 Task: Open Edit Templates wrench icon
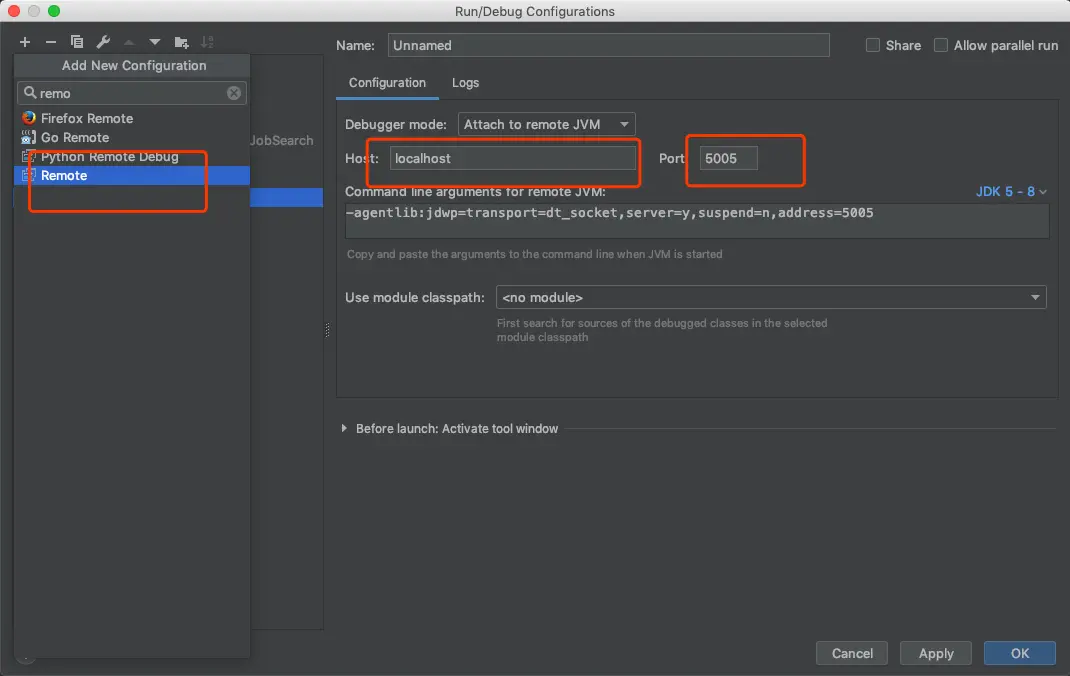(103, 42)
